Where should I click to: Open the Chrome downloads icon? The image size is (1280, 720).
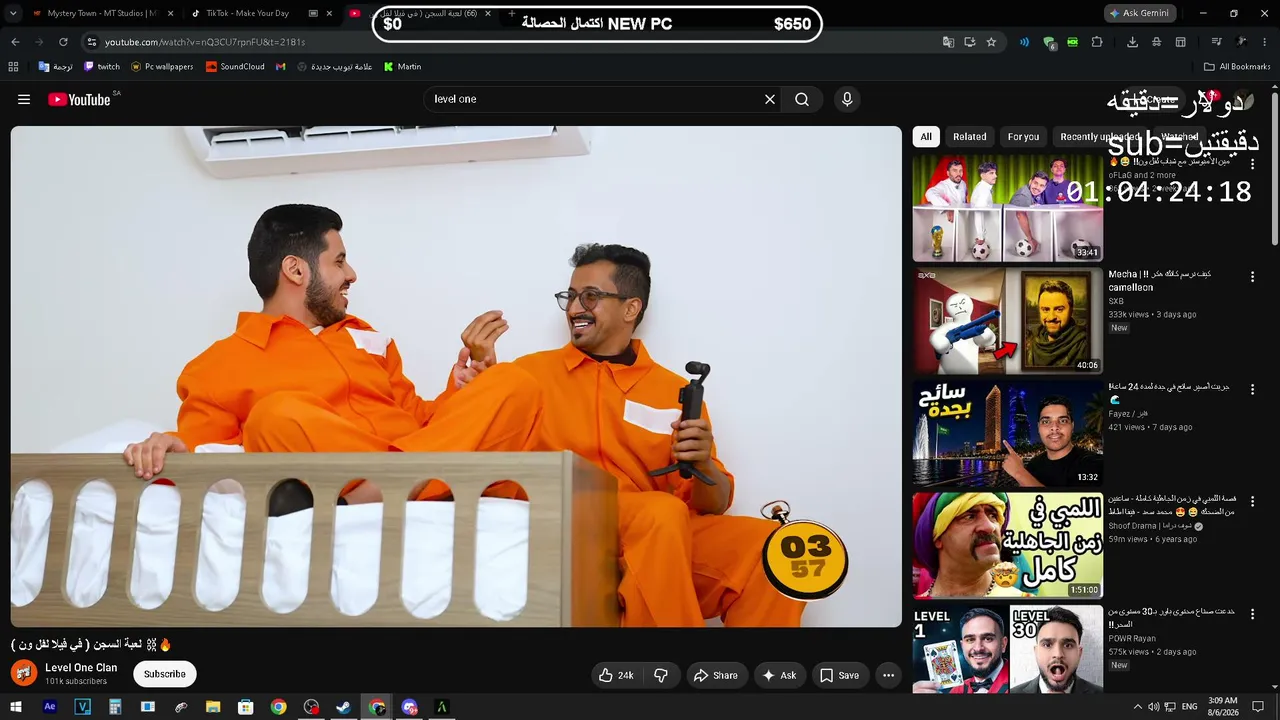1132,42
